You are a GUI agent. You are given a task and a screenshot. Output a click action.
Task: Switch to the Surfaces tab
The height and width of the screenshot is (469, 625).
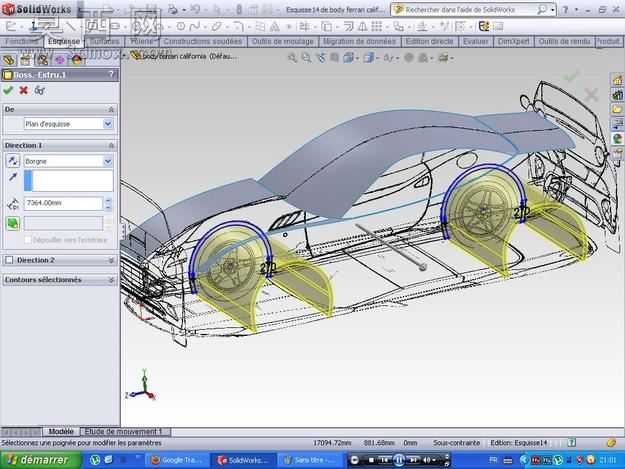104,41
